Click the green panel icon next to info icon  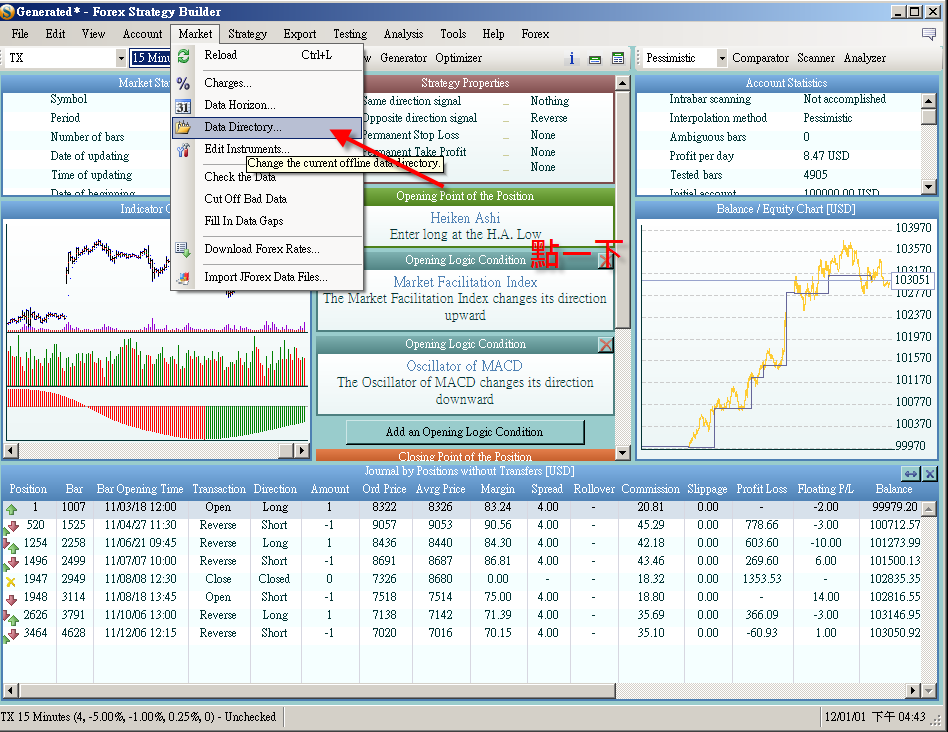point(595,59)
